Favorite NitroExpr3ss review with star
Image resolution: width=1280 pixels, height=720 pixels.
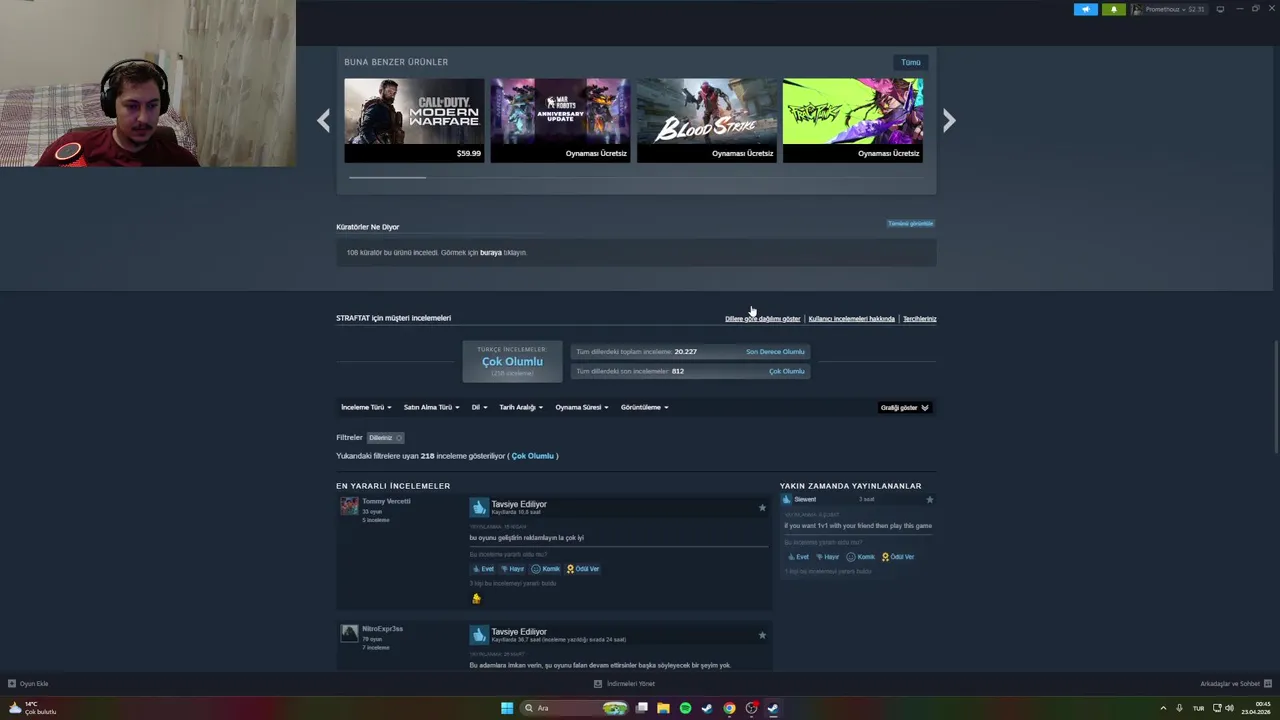[x=762, y=635]
